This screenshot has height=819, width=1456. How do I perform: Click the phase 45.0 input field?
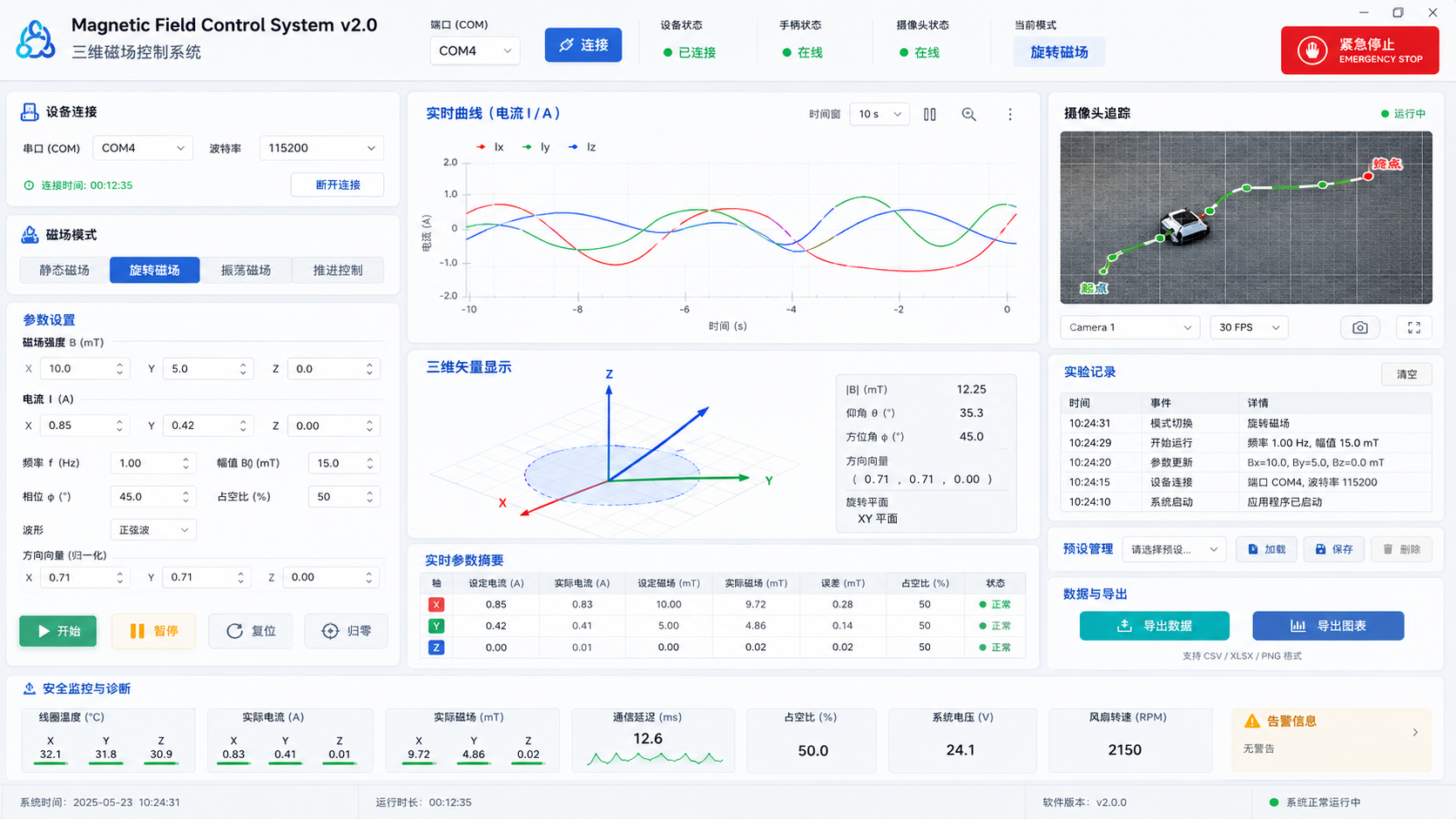click(152, 497)
